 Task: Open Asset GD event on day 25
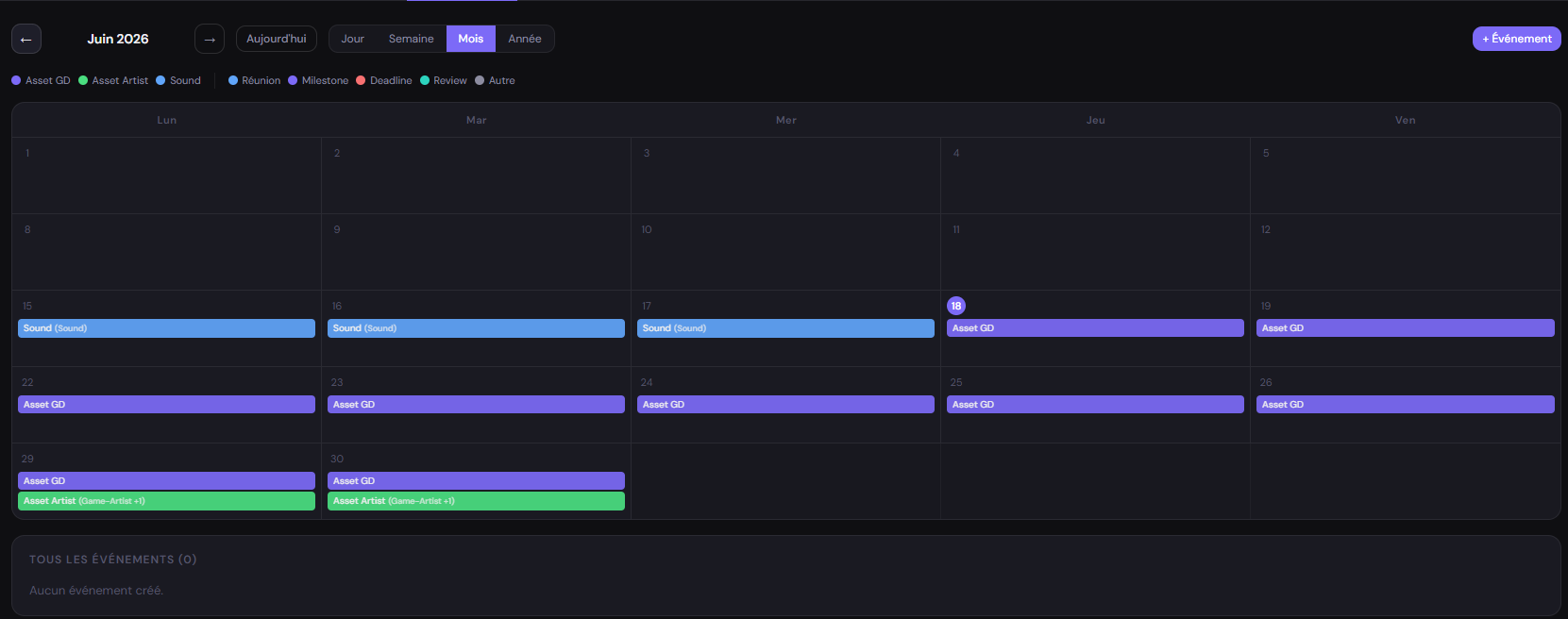pos(1095,405)
